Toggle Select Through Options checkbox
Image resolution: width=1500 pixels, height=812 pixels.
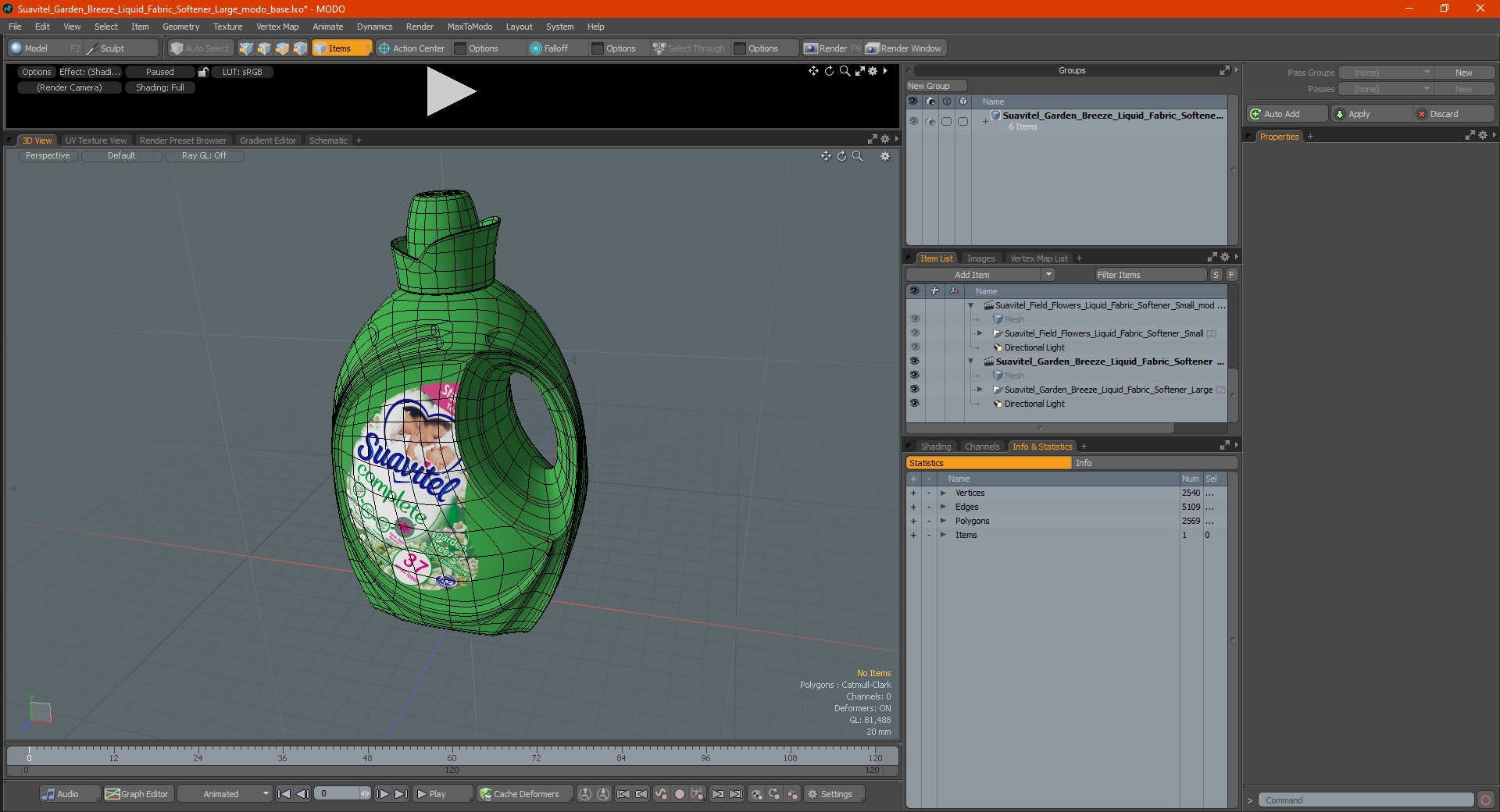tap(740, 48)
